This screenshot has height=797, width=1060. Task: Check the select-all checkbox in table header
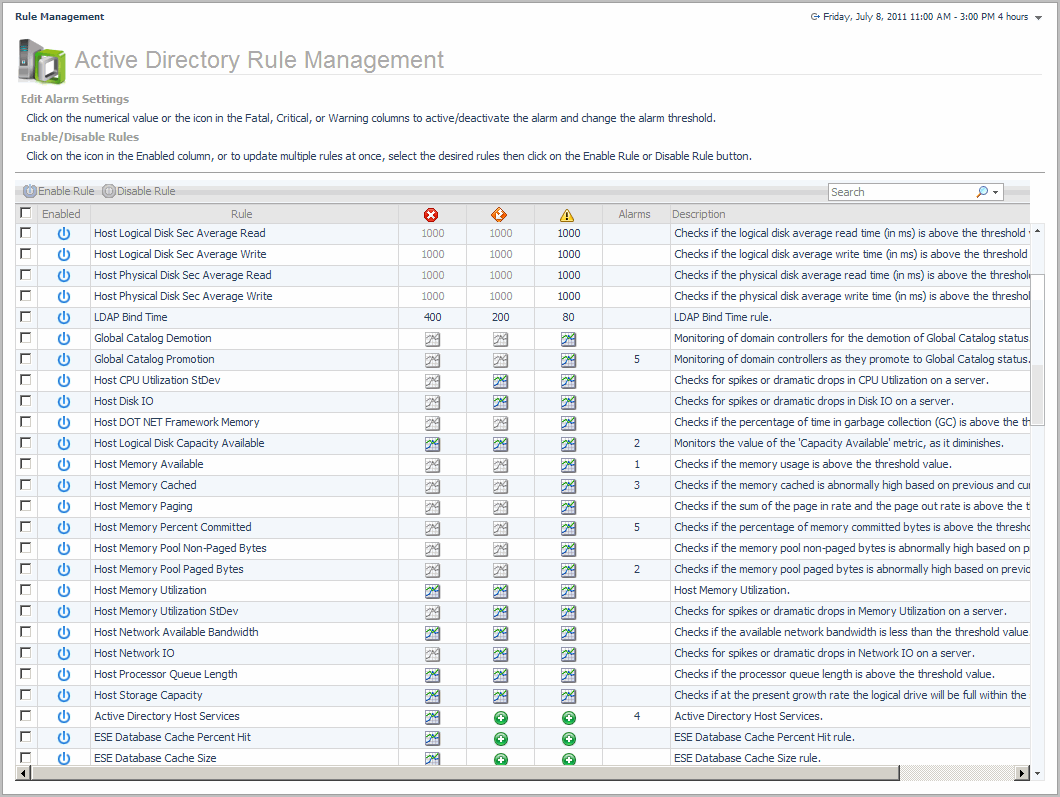tap(26, 213)
